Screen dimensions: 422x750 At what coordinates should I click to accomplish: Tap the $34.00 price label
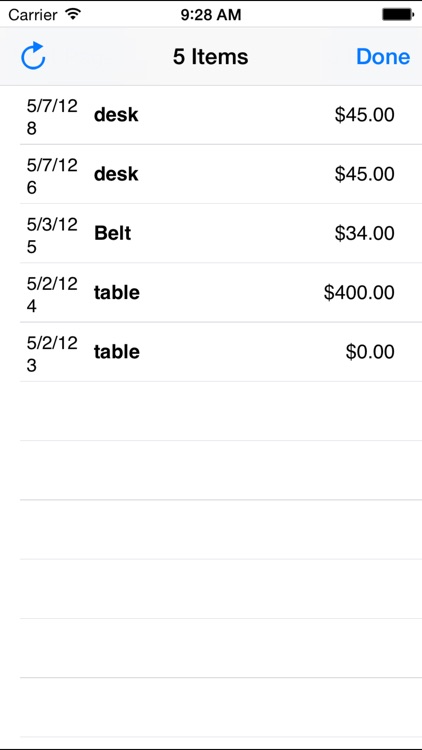pyautogui.click(x=365, y=233)
